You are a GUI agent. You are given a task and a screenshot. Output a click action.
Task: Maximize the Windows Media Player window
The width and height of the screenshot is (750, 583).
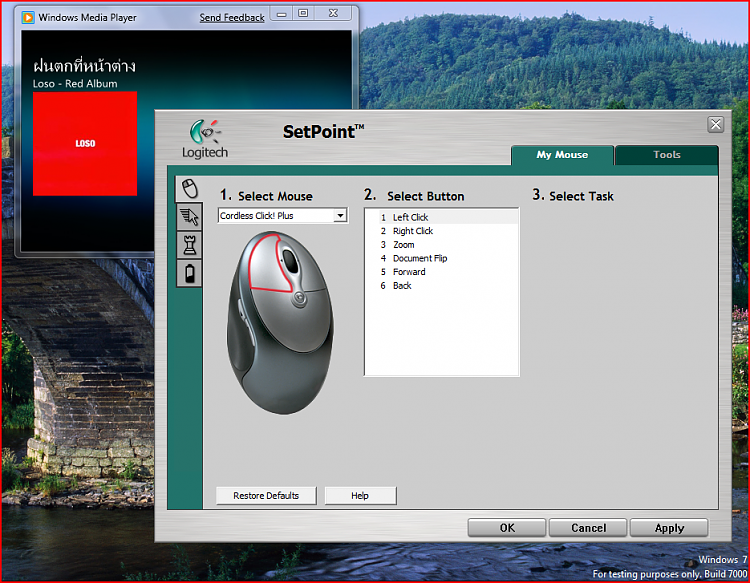303,14
